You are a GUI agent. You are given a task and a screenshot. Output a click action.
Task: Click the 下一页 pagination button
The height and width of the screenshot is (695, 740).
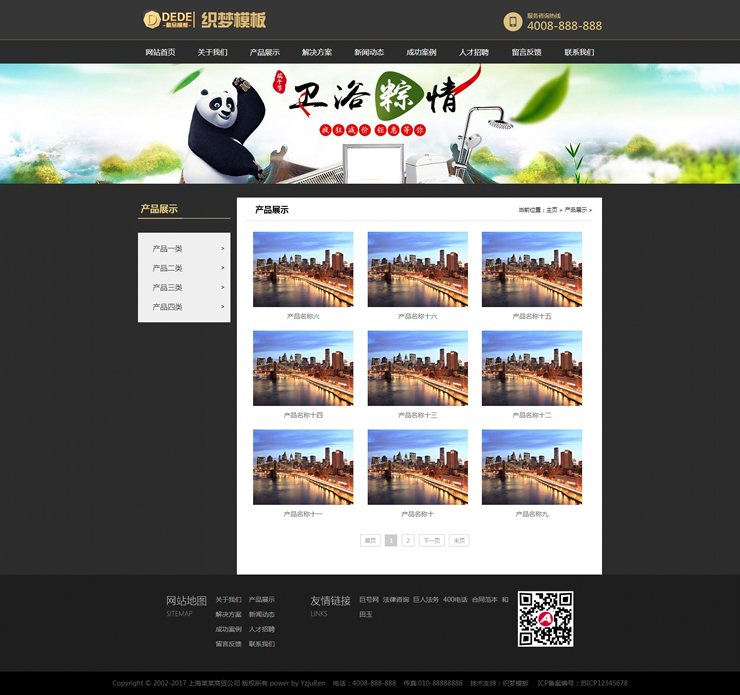point(431,540)
